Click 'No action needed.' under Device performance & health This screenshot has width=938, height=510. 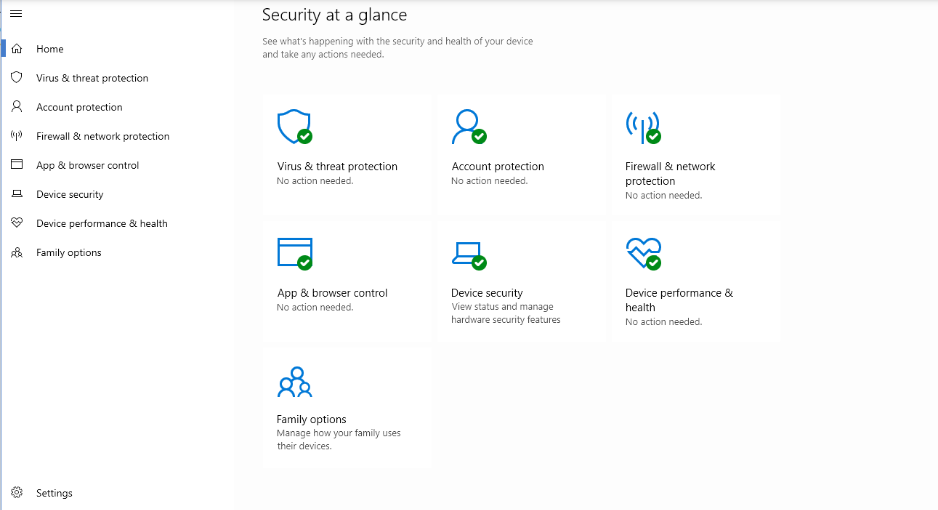pyautogui.click(x=663, y=322)
